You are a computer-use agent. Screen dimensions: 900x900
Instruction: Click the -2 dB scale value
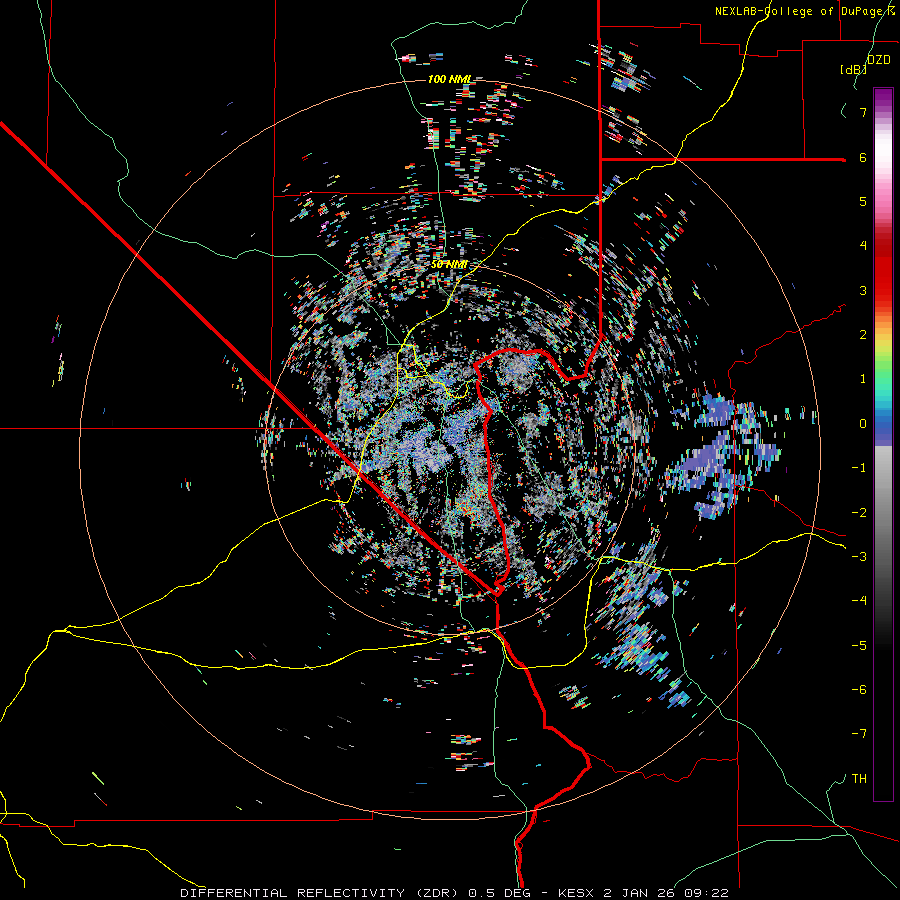pyautogui.click(x=859, y=512)
